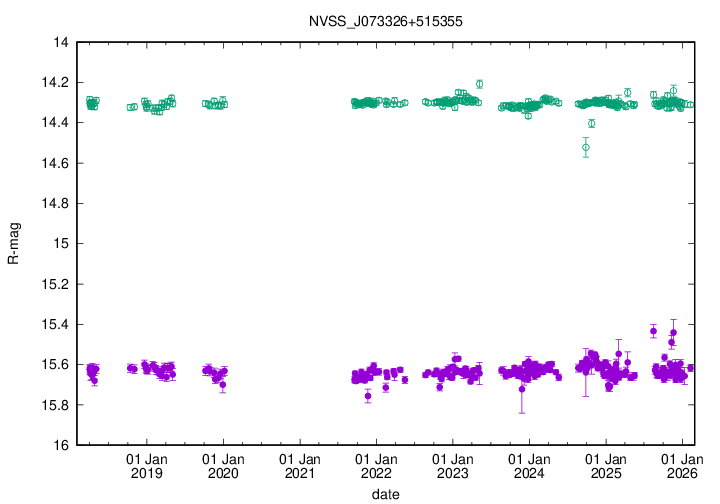The height and width of the screenshot is (504, 720).
Task: Click the 01 Jan 2020 tick label
Action: (x=223, y=466)
